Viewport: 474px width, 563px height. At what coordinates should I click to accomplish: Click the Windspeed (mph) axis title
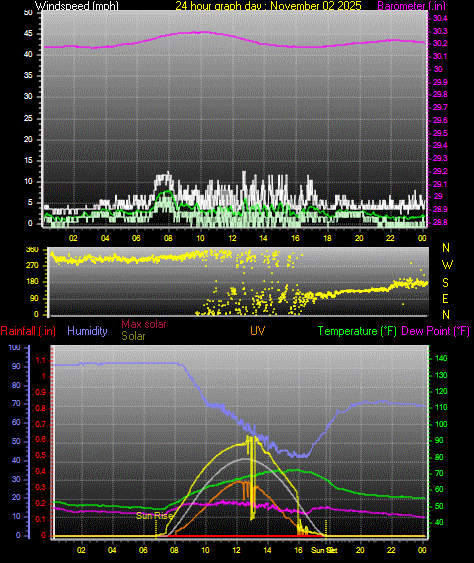[x=76, y=6]
